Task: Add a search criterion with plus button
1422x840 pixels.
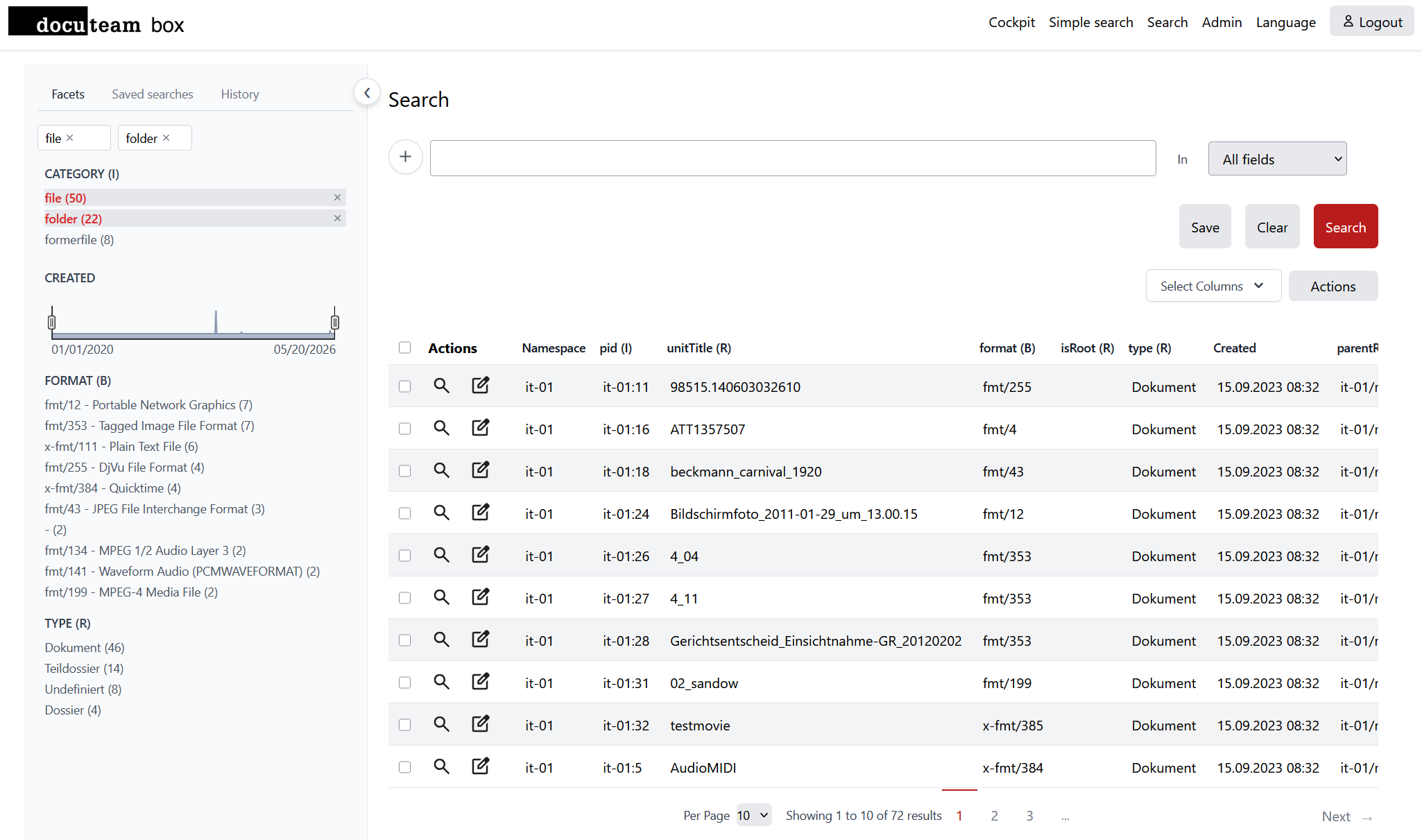Action: pos(406,157)
